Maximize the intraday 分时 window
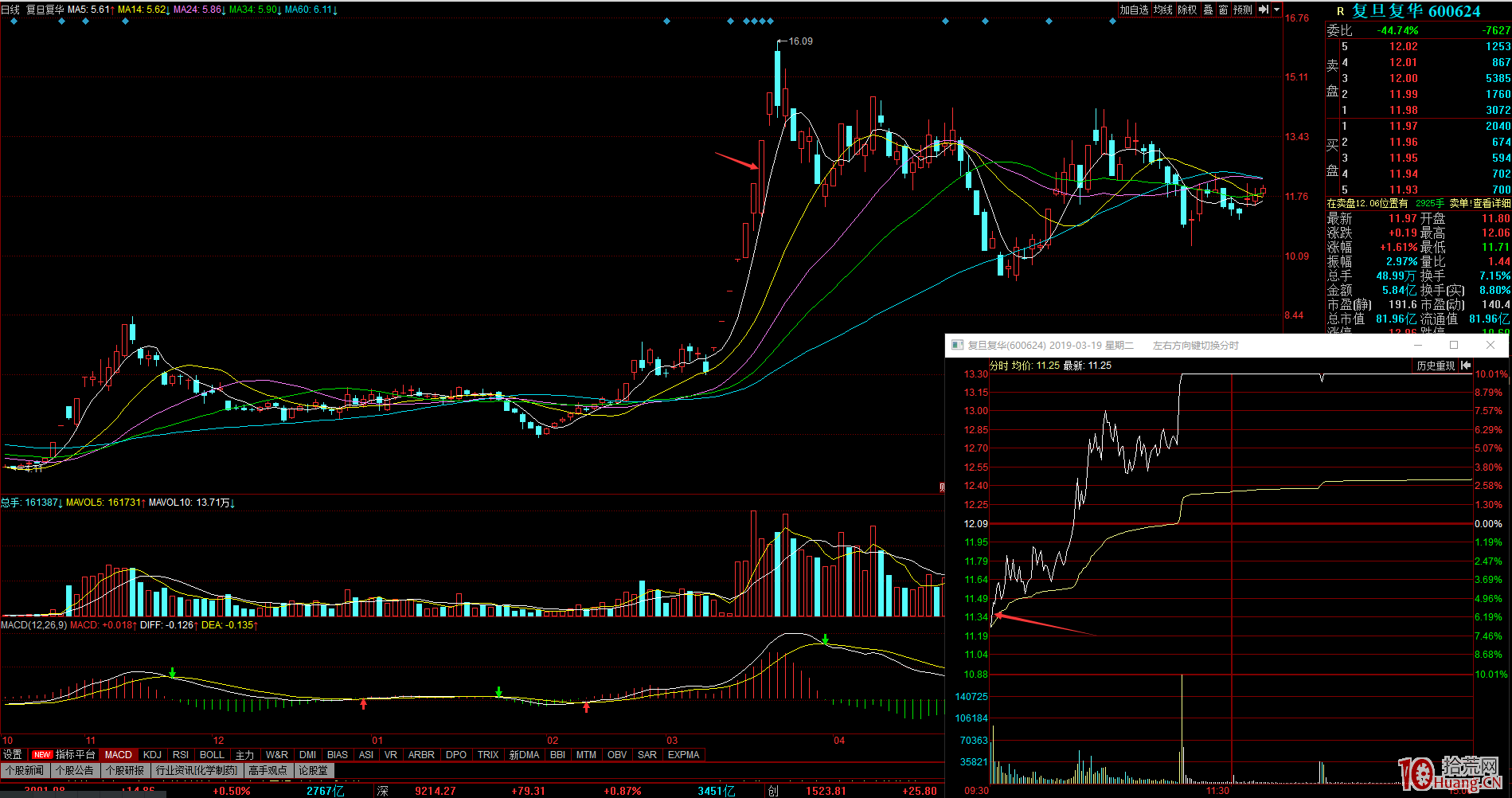Screen dimensions: 1512x798 (1454, 345)
